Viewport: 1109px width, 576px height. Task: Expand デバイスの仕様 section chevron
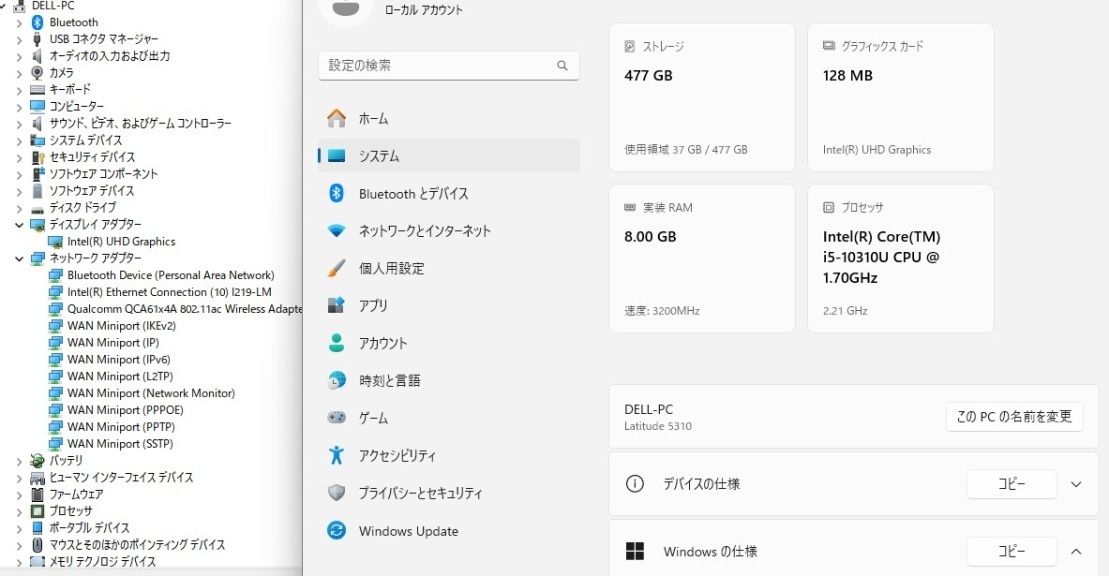(x=1076, y=485)
